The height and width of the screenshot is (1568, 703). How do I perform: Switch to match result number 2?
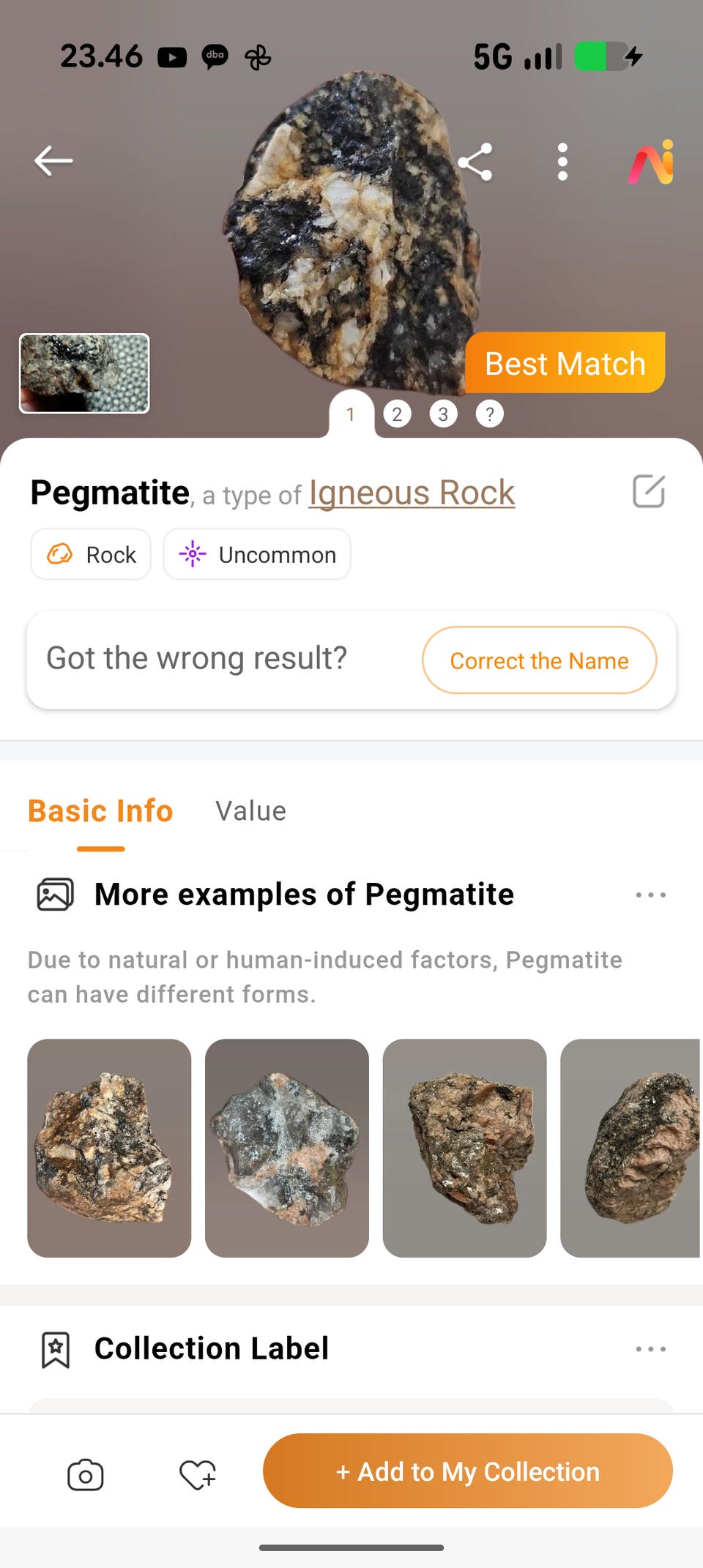[397, 414]
